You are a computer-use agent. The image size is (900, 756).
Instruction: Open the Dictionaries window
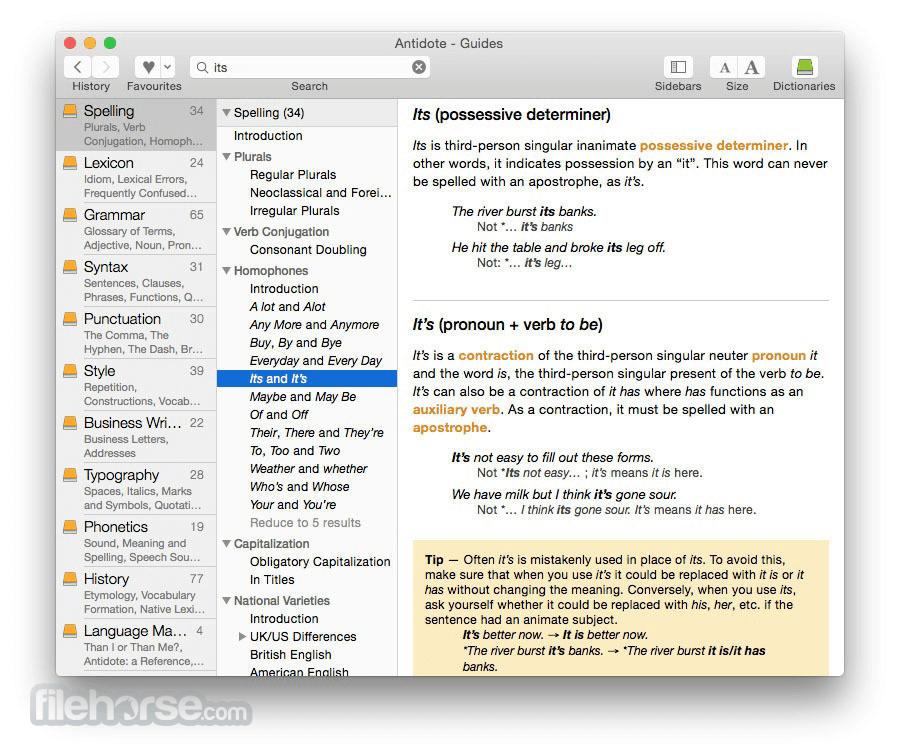(x=805, y=67)
